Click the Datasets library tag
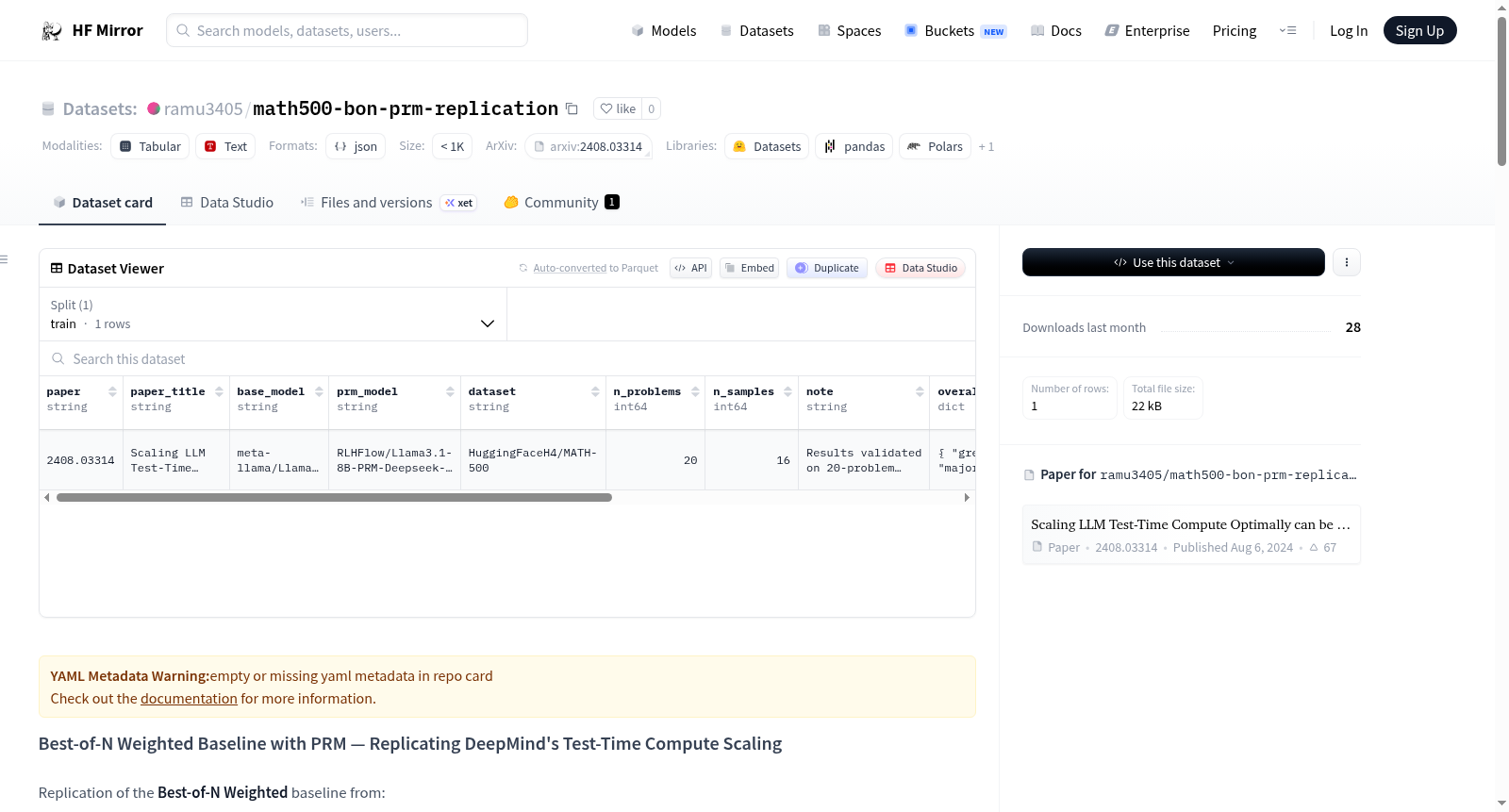Viewport: 1509px width, 812px height. 767,146
